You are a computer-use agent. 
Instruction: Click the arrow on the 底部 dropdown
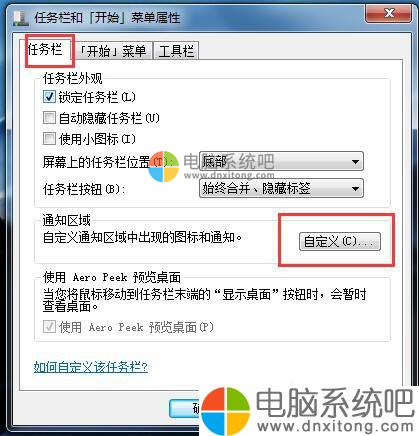click(355, 162)
